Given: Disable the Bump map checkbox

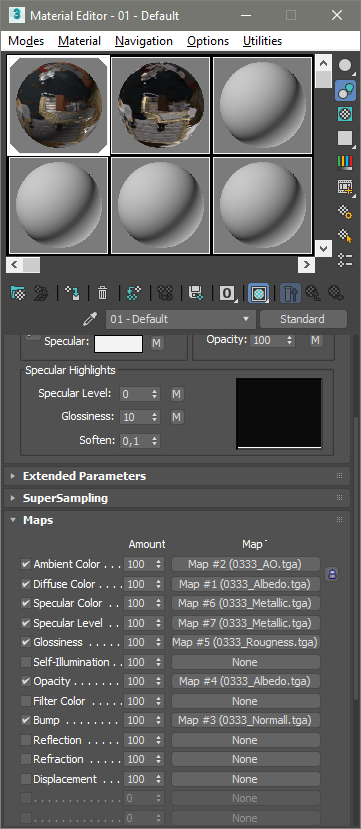Looking at the screenshot, I should [25, 720].
